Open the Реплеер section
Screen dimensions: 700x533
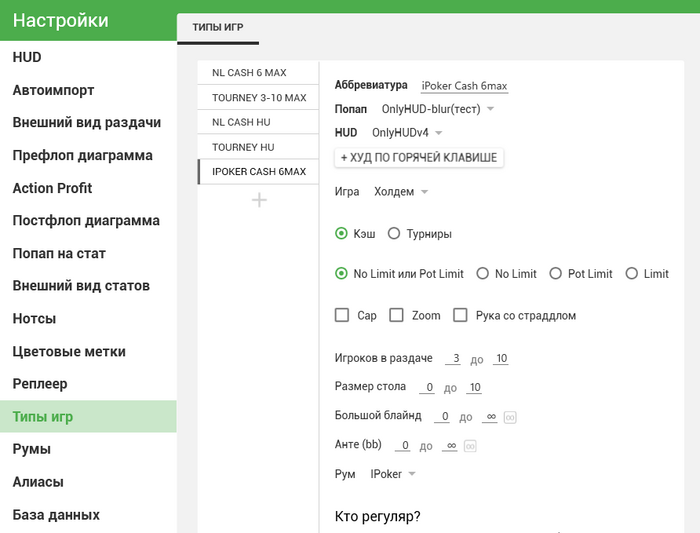point(88,384)
